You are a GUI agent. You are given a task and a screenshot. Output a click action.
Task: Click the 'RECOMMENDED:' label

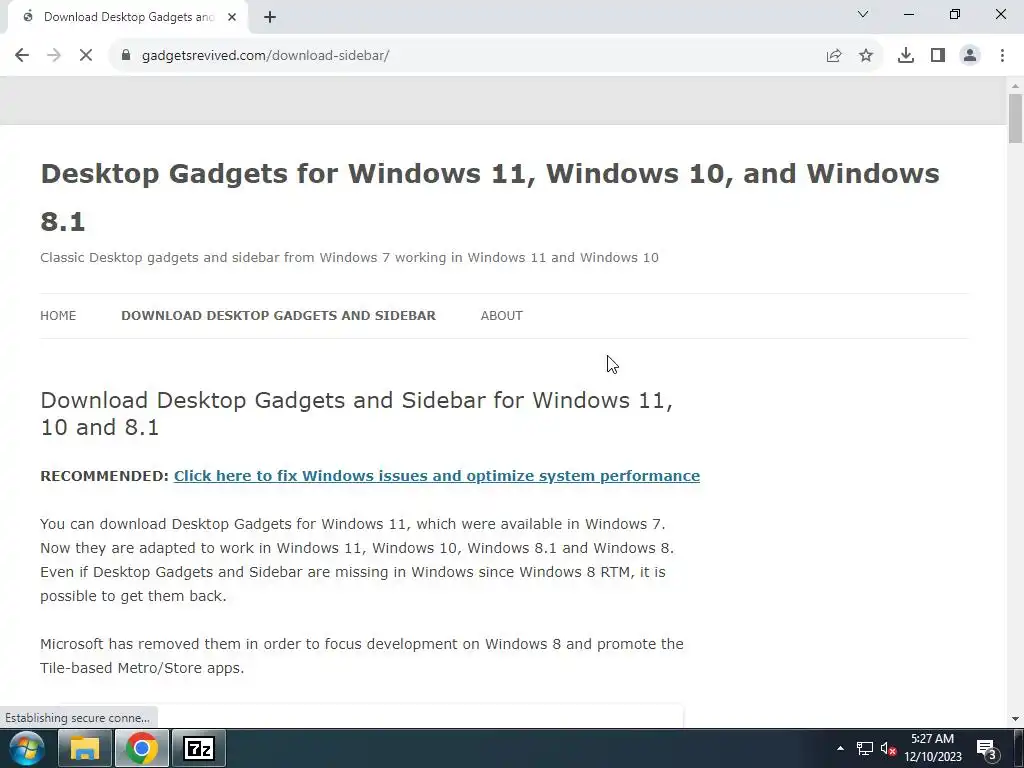[104, 475]
